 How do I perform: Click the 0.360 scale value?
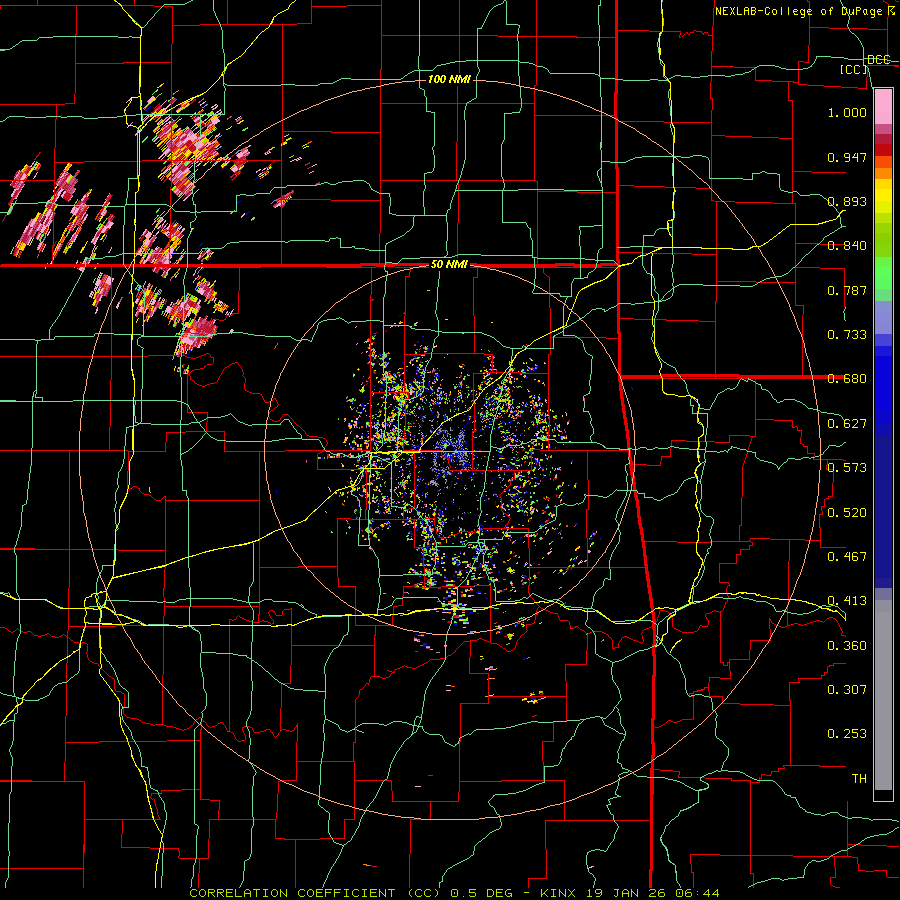(847, 645)
